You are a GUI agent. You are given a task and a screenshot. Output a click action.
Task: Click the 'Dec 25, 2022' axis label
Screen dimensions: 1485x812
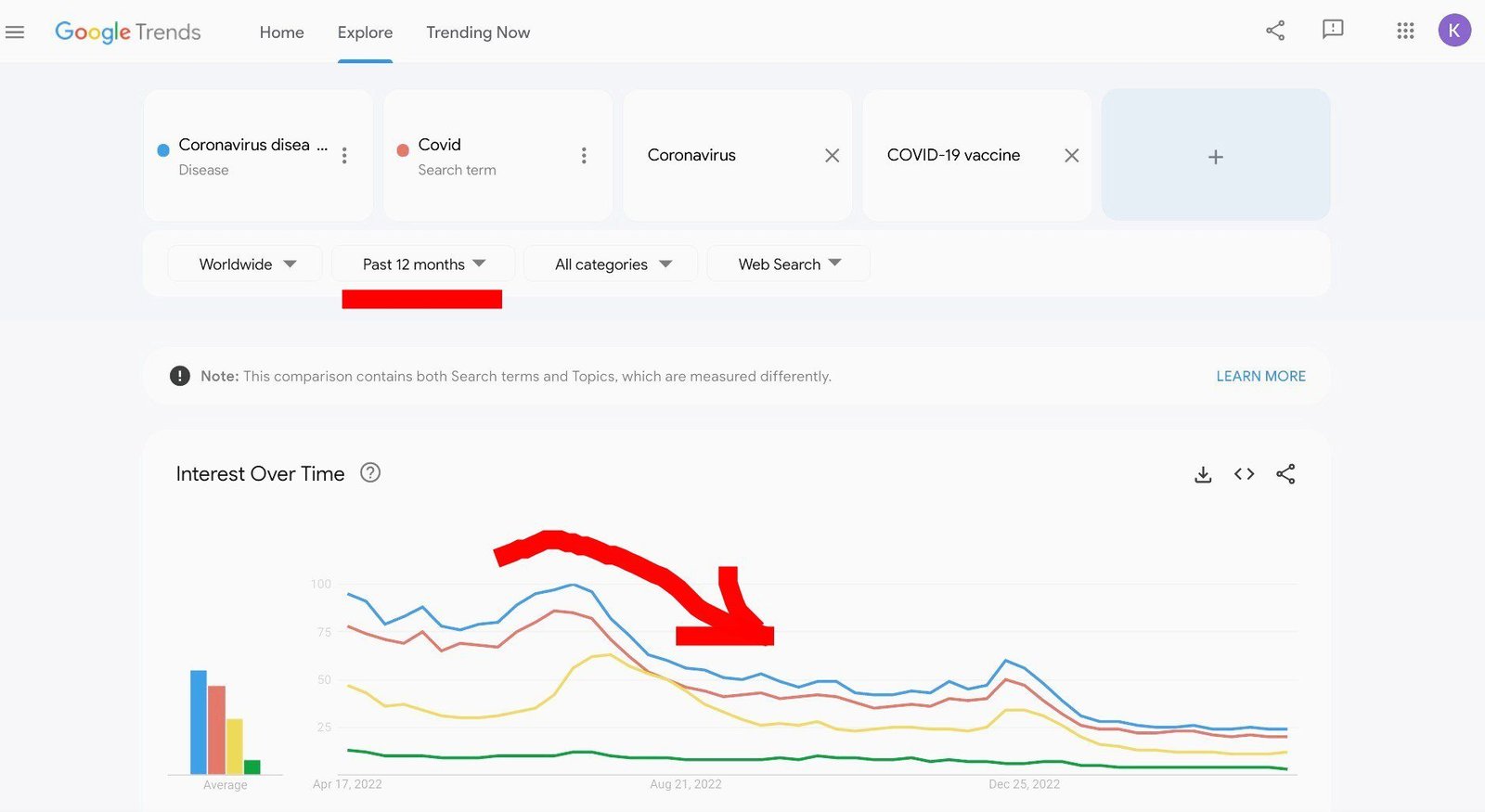(x=1025, y=784)
